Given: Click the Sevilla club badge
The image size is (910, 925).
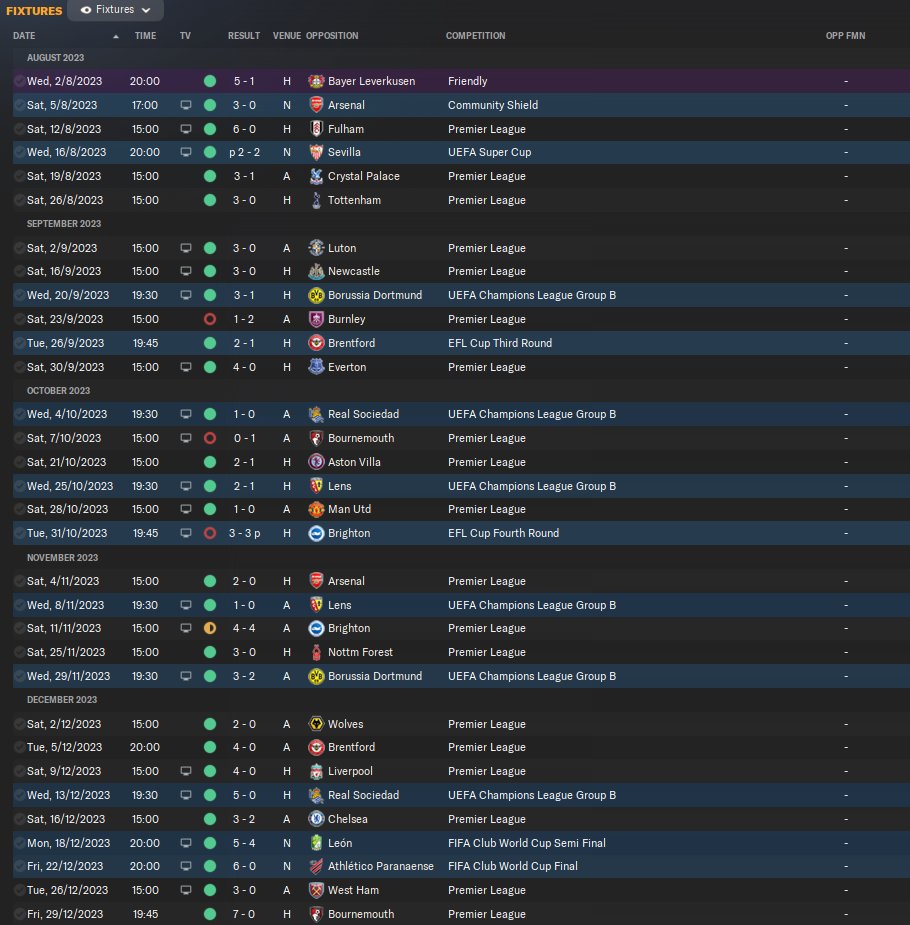Looking at the screenshot, I should pyautogui.click(x=316, y=152).
